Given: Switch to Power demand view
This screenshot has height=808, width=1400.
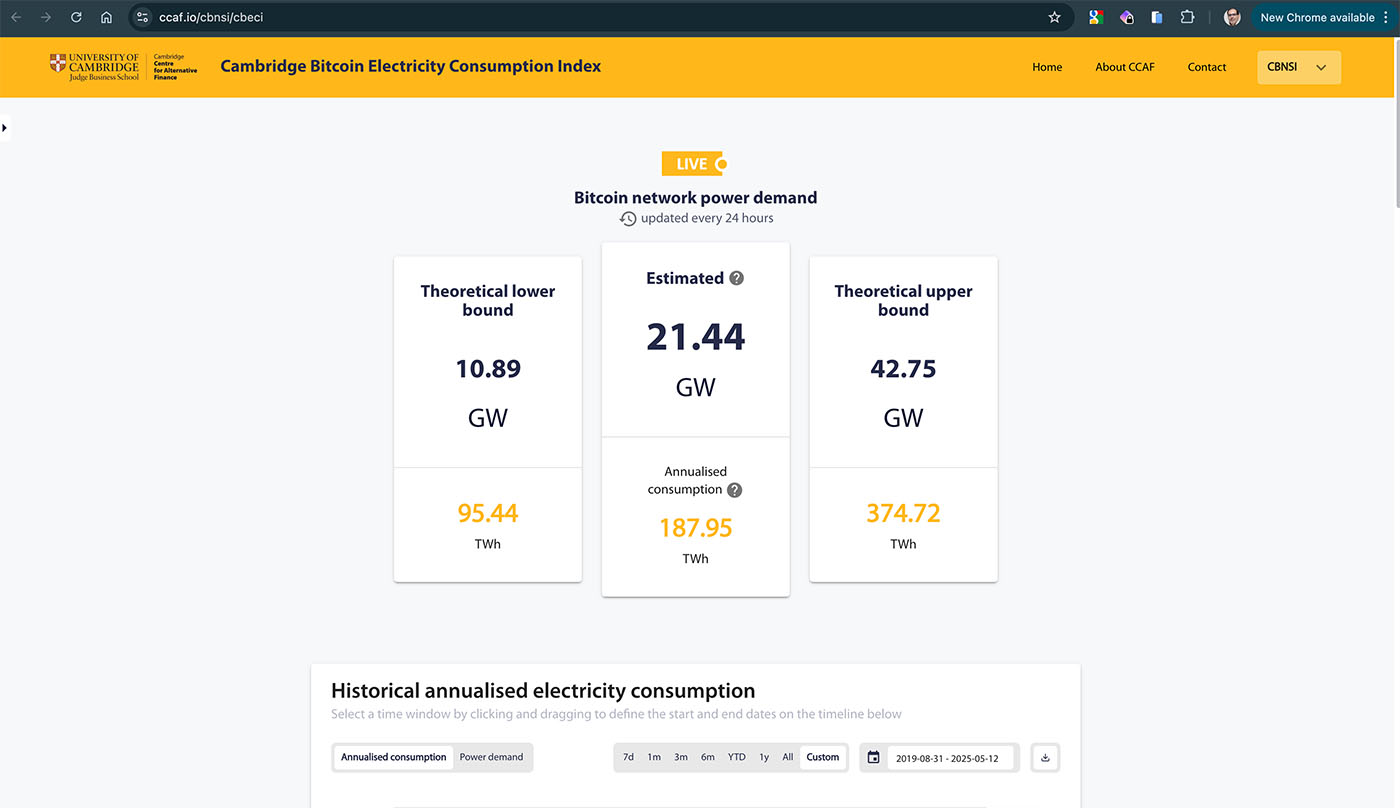Looking at the screenshot, I should (491, 757).
